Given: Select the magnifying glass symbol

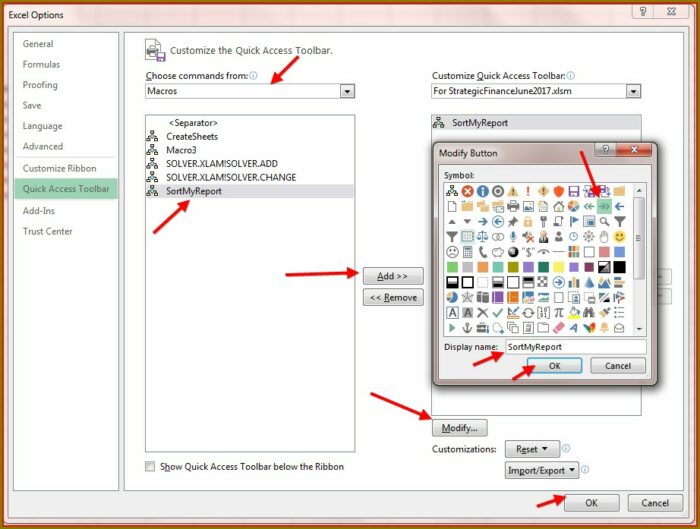Looking at the screenshot, I should (x=604, y=222).
